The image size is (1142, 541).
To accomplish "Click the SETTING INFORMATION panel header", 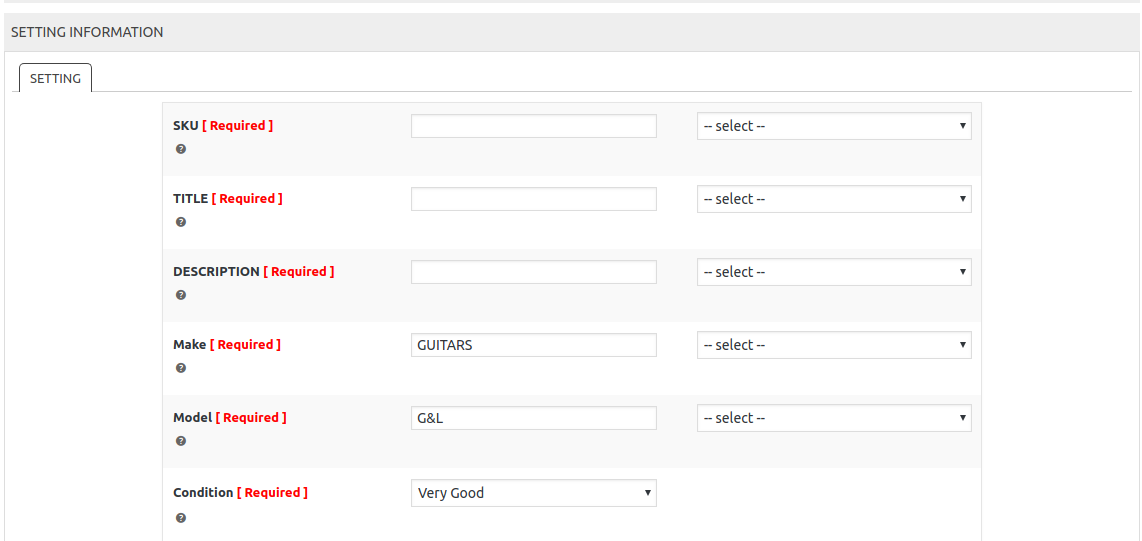I will click(x=87, y=32).
